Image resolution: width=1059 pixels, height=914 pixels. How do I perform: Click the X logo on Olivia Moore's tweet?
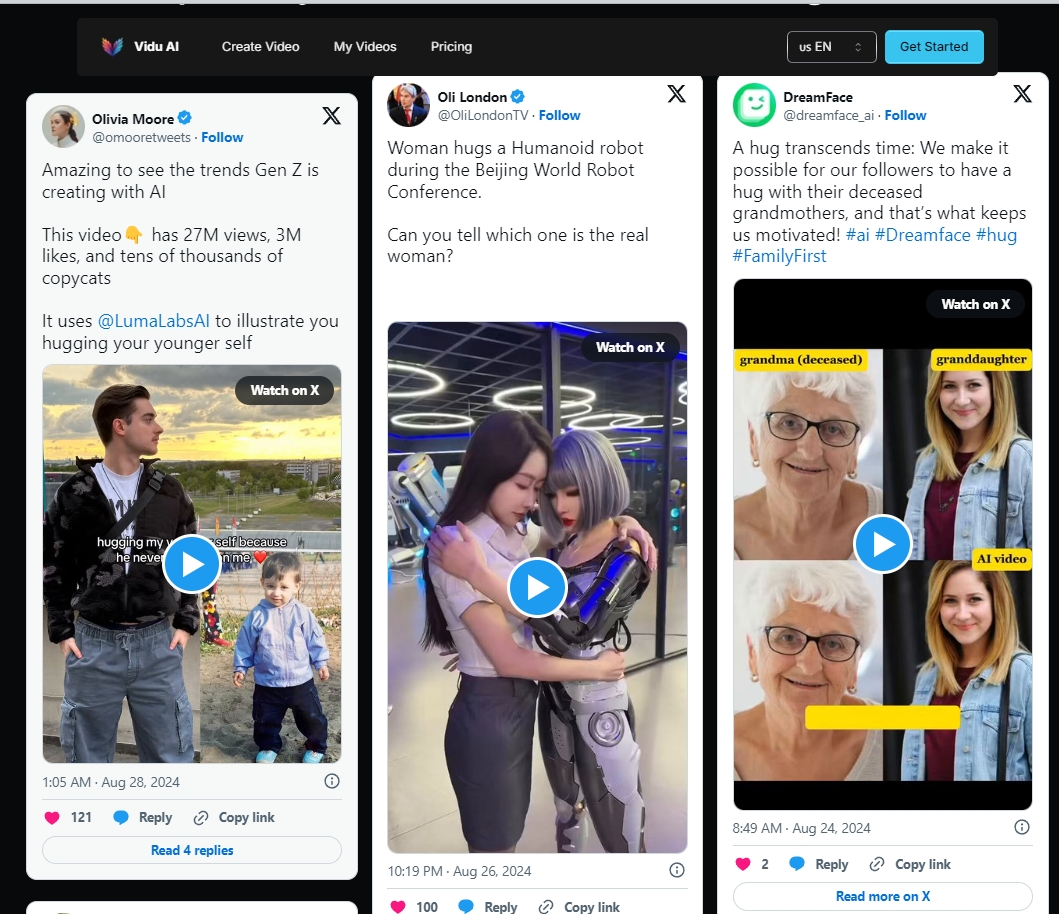tap(332, 116)
